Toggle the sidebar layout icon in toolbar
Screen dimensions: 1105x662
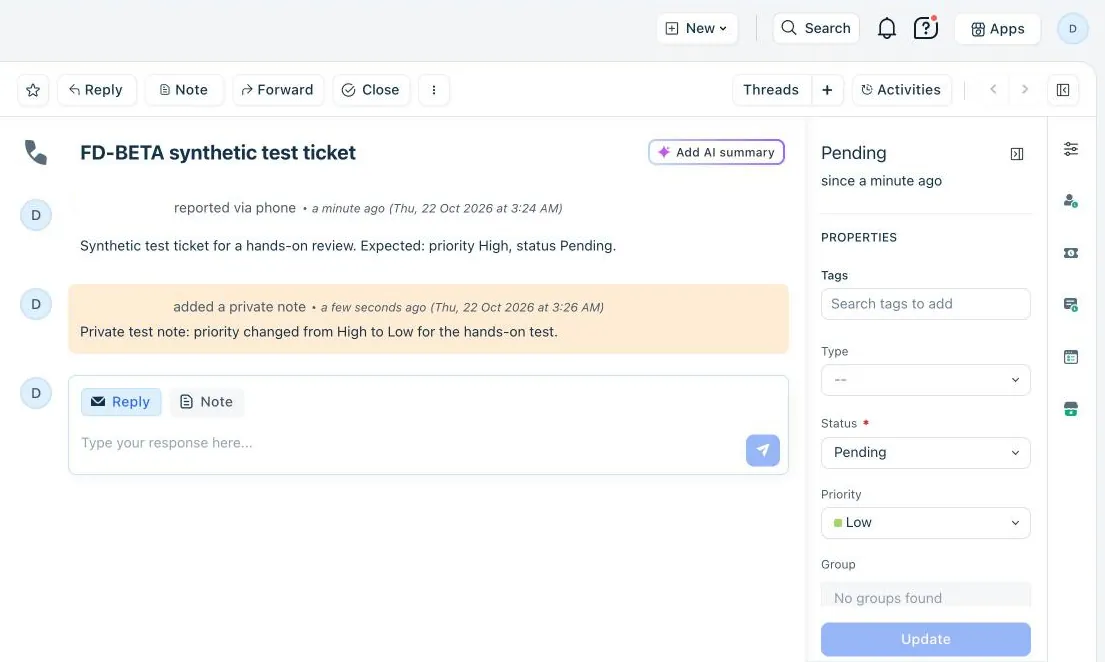coord(1063,90)
